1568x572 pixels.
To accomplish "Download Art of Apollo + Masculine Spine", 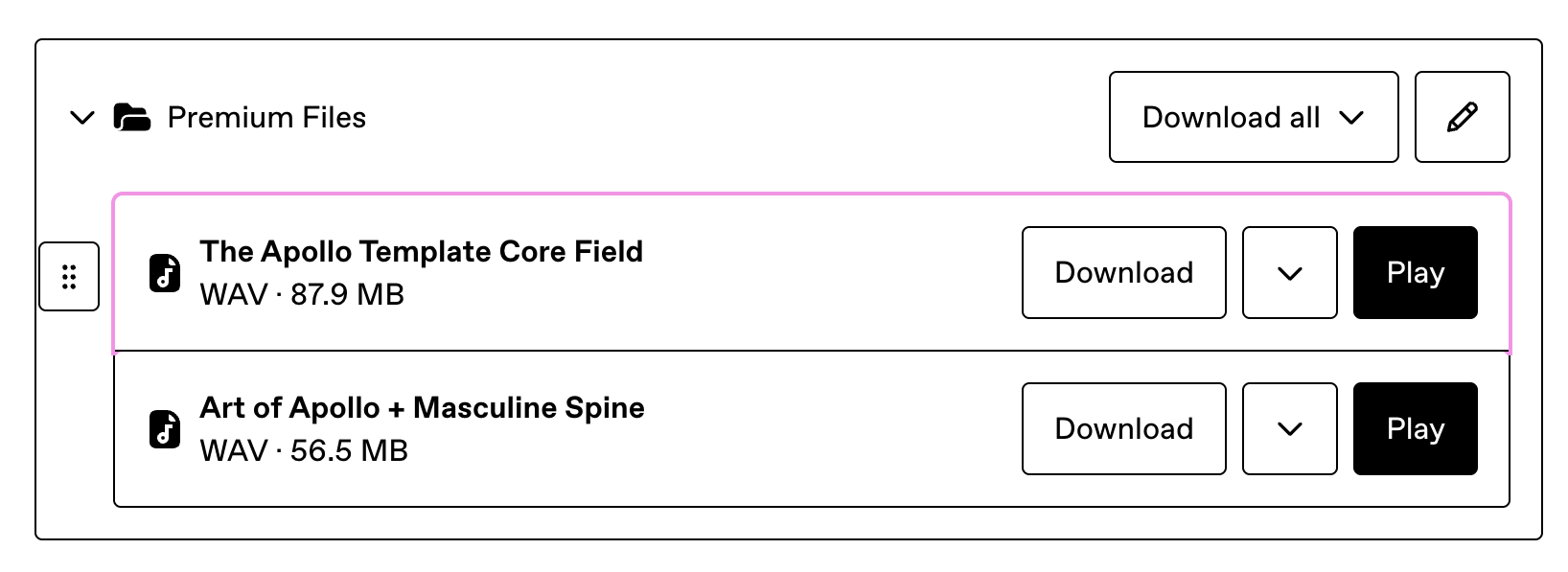I will tap(1124, 428).
